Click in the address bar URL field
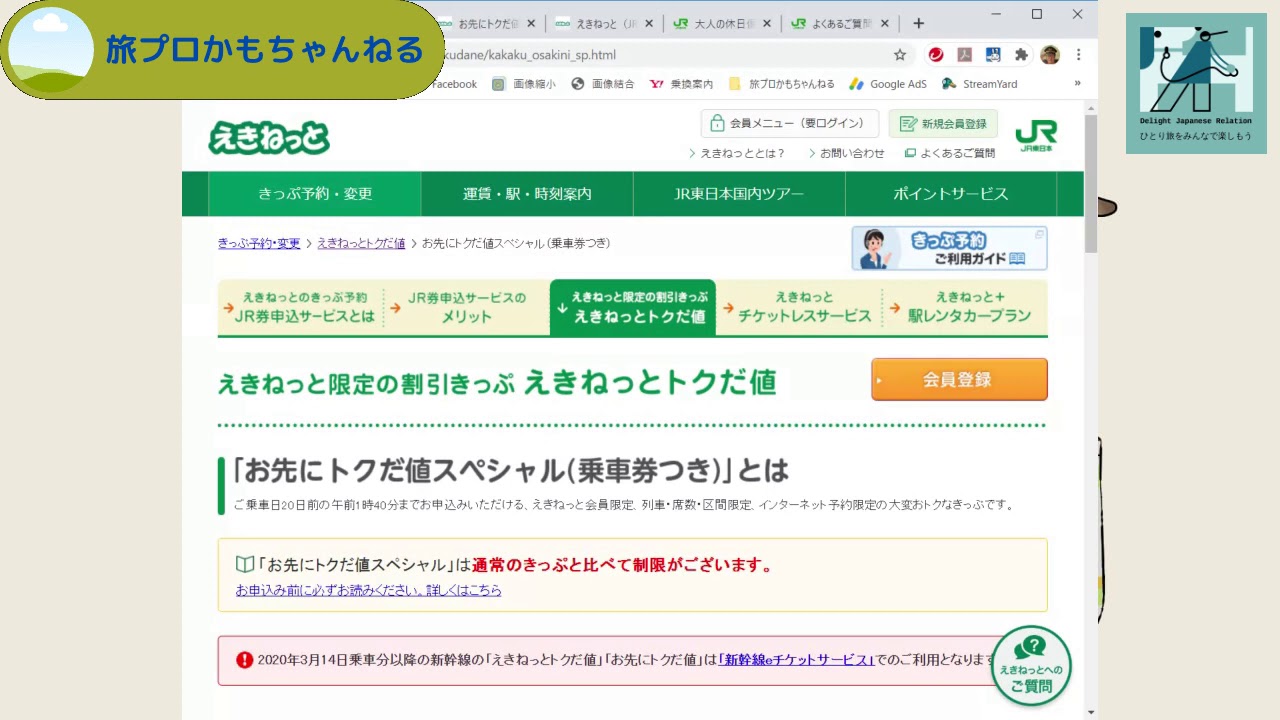This screenshot has width=1280, height=720. 660,55
